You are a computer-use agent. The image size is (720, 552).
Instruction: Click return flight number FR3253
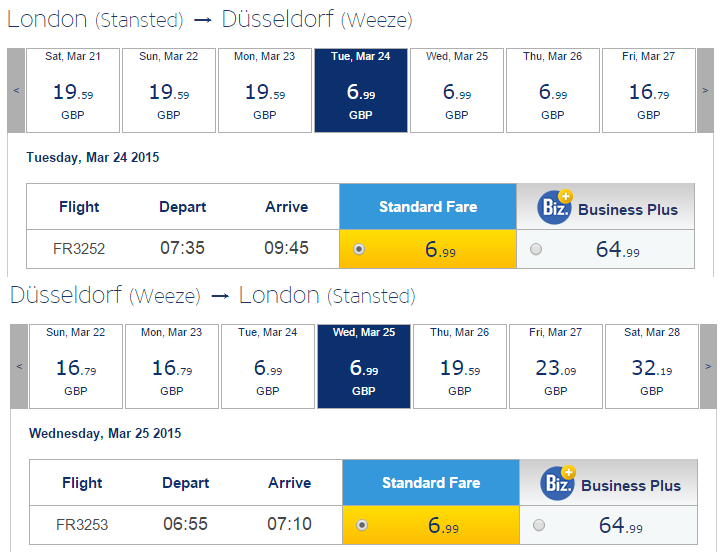(x=82, y=524)
